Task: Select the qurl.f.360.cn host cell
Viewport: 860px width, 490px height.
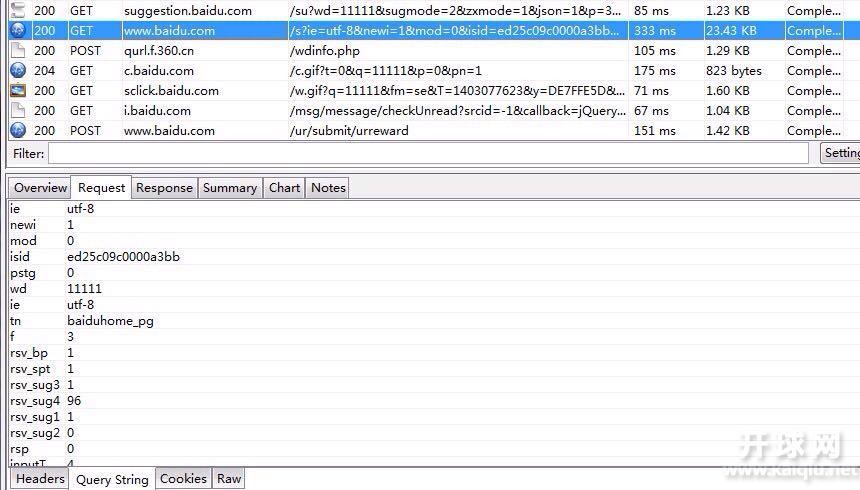Action: (158, 50)
